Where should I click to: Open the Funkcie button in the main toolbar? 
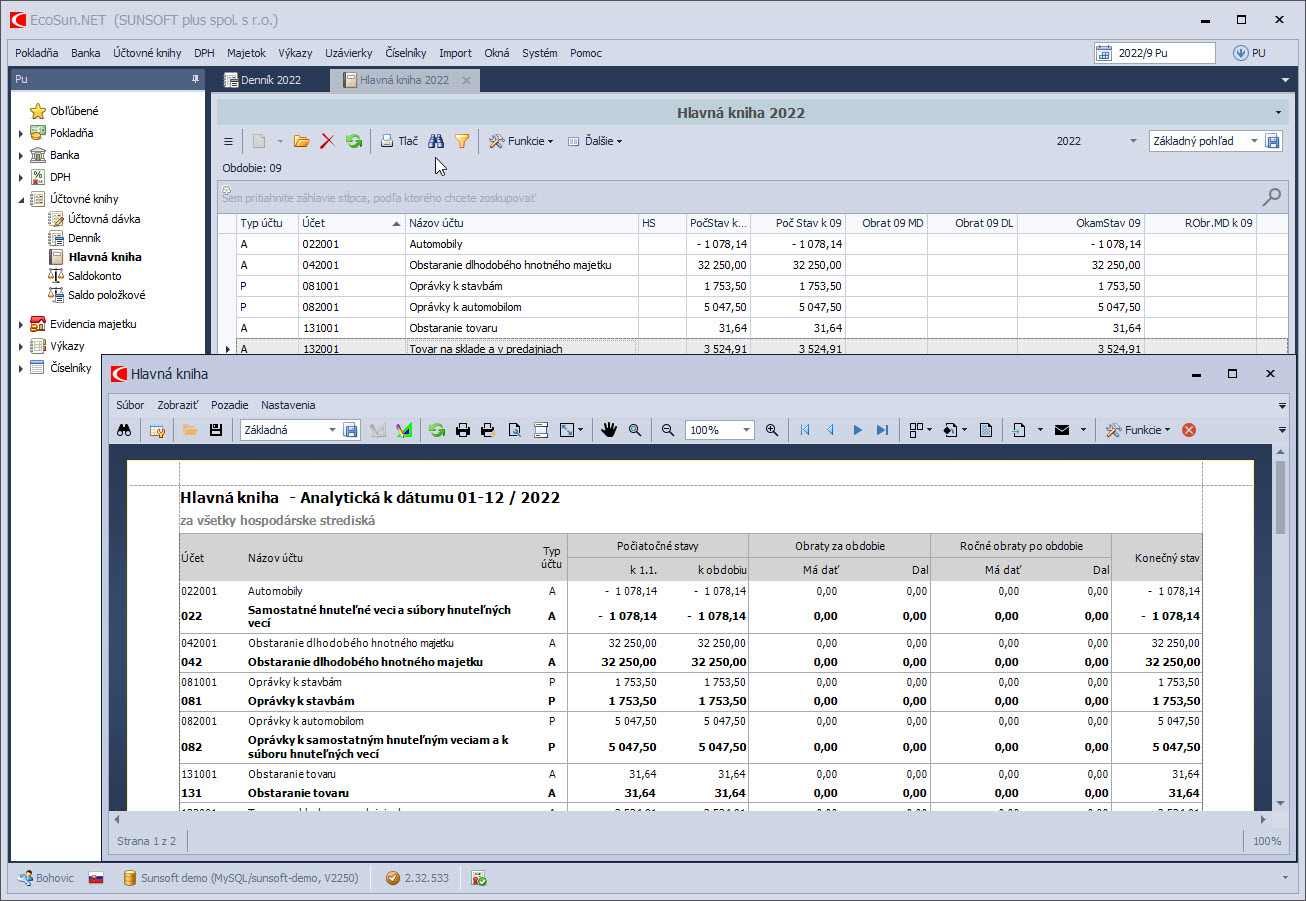[x=521, y=142]
